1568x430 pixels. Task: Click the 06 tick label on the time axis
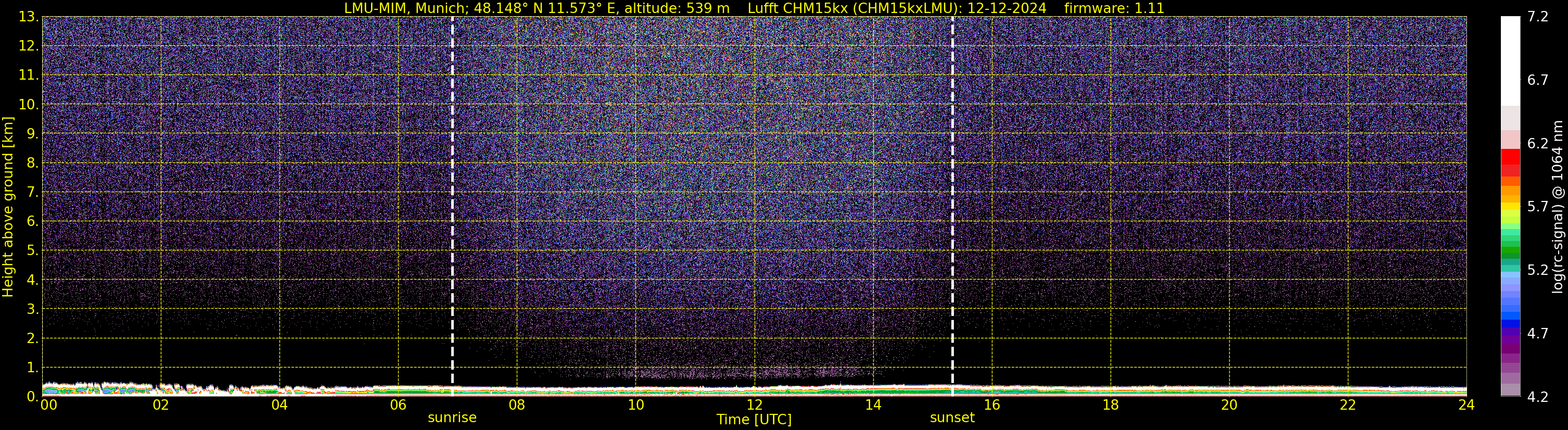point(398,405)
